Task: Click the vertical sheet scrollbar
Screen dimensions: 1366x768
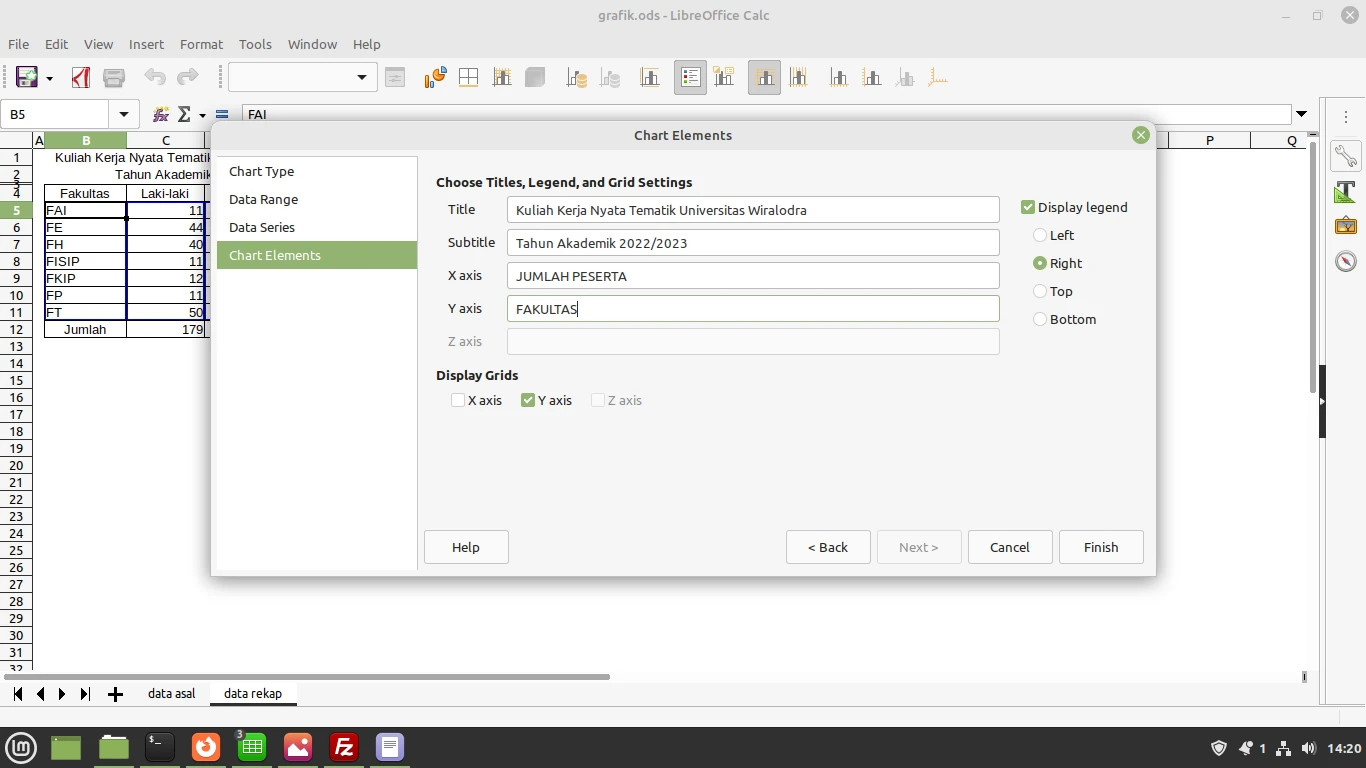Action: point(1313,265)
